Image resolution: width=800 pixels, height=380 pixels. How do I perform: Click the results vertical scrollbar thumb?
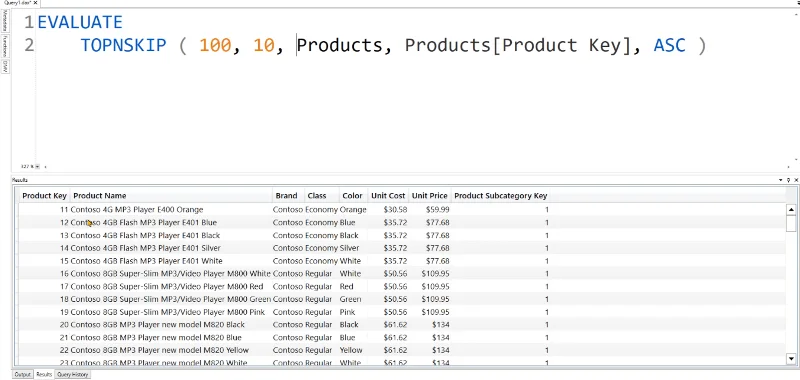pyautogui.click(x=791, y=223)
